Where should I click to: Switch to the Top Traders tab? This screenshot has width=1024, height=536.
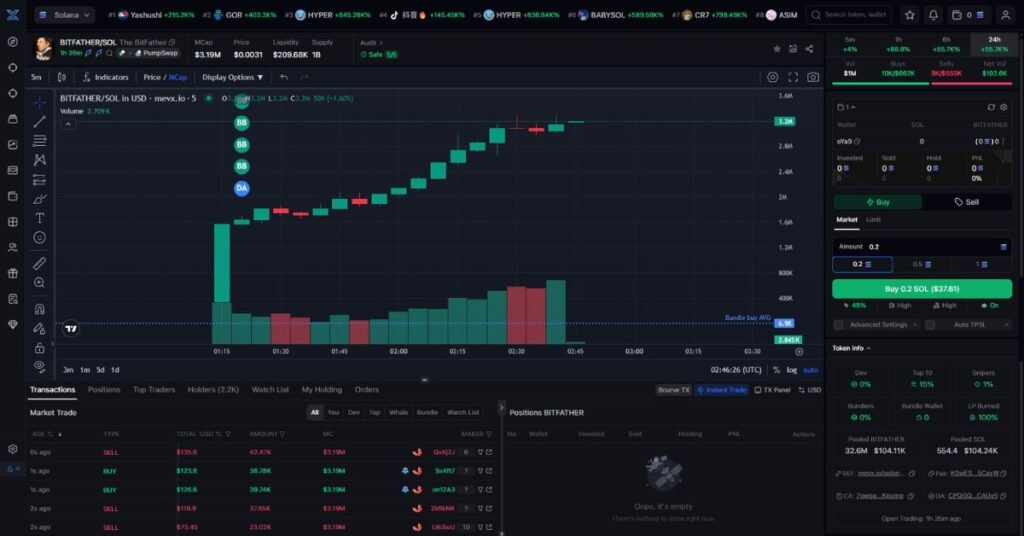[x=154, y=390]
